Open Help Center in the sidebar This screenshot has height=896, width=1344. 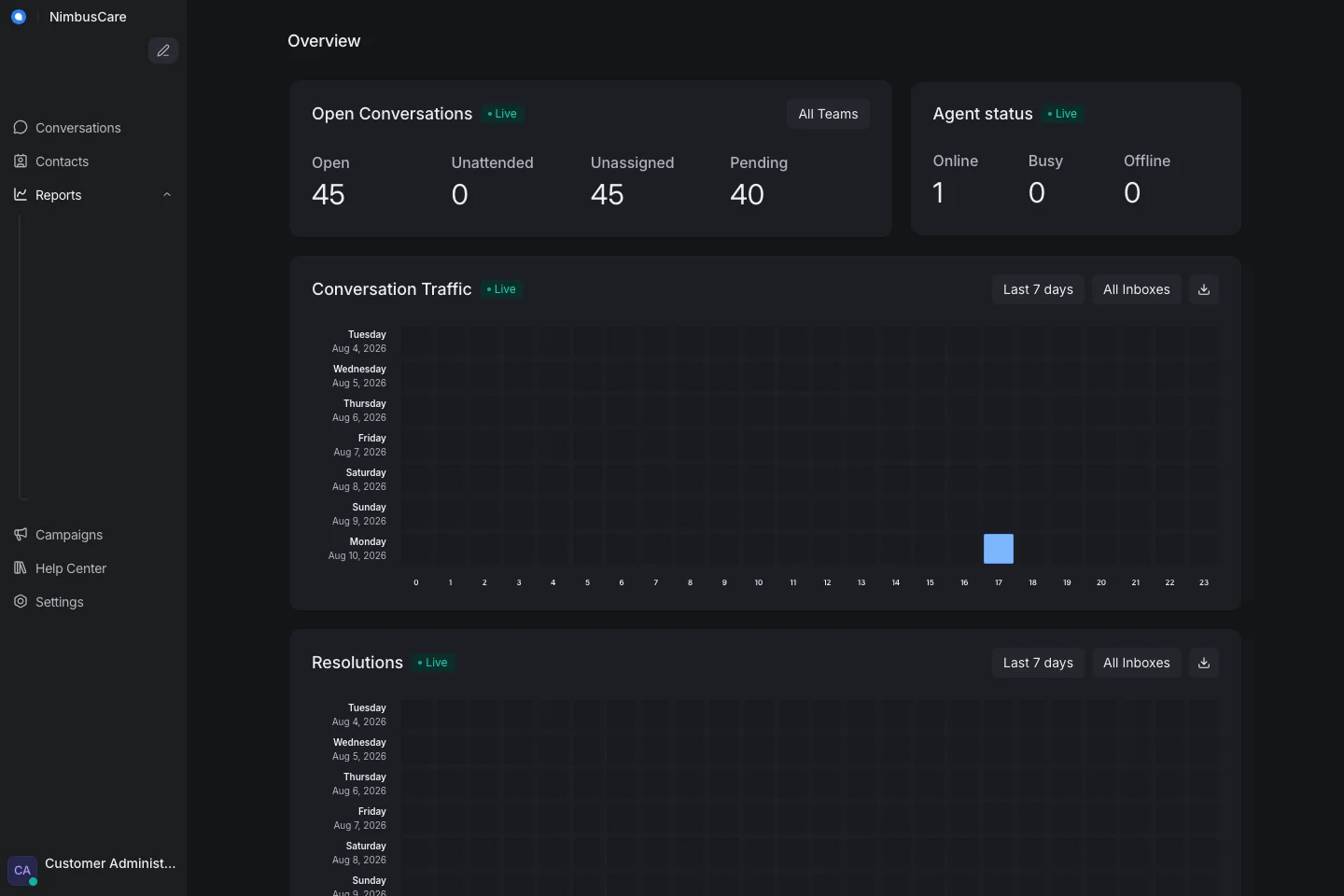[93, 568]
